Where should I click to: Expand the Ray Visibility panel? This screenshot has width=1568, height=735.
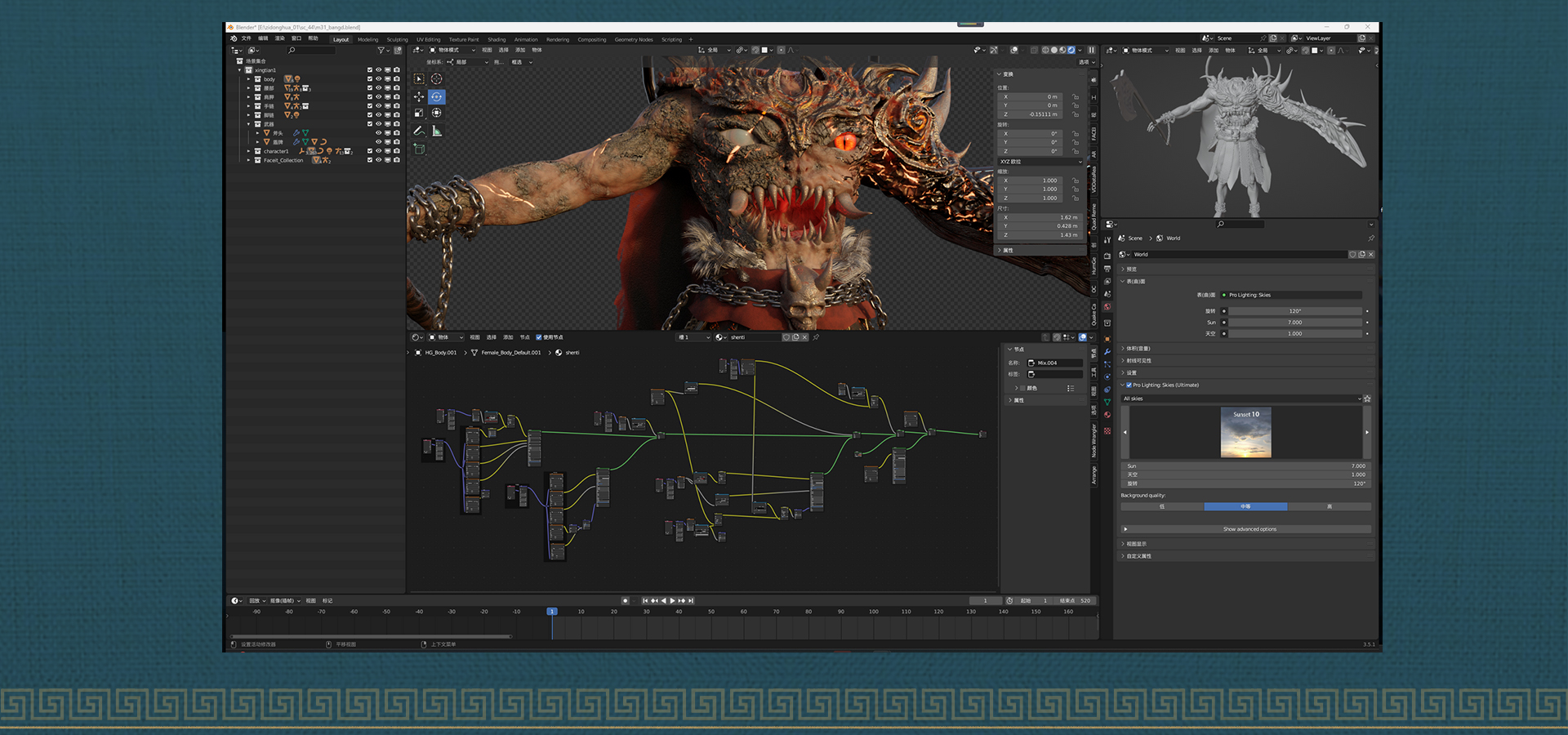1247,361
